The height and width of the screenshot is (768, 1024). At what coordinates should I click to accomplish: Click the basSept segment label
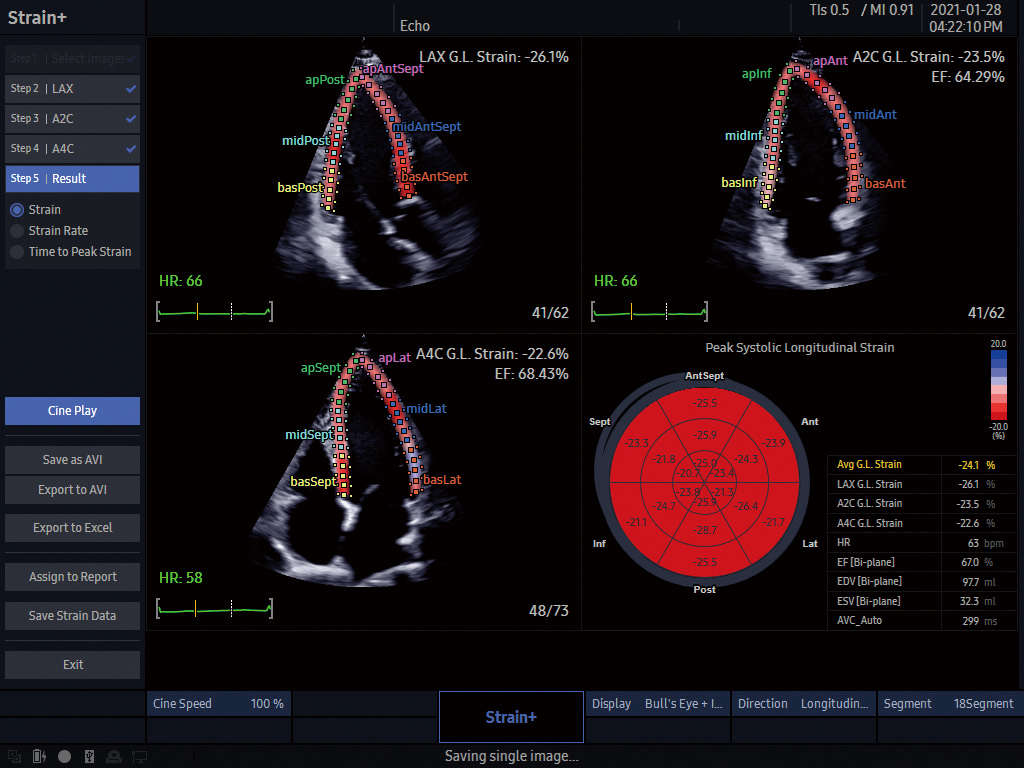coord(313,481)
